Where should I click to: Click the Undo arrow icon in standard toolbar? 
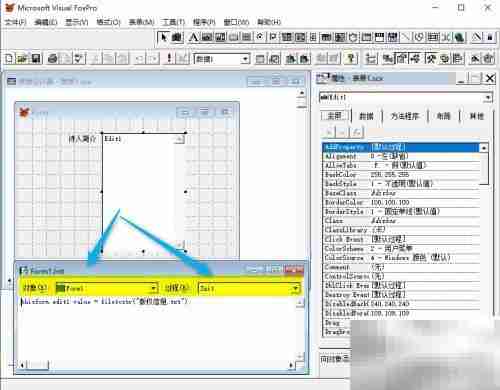tap(140, 59)
